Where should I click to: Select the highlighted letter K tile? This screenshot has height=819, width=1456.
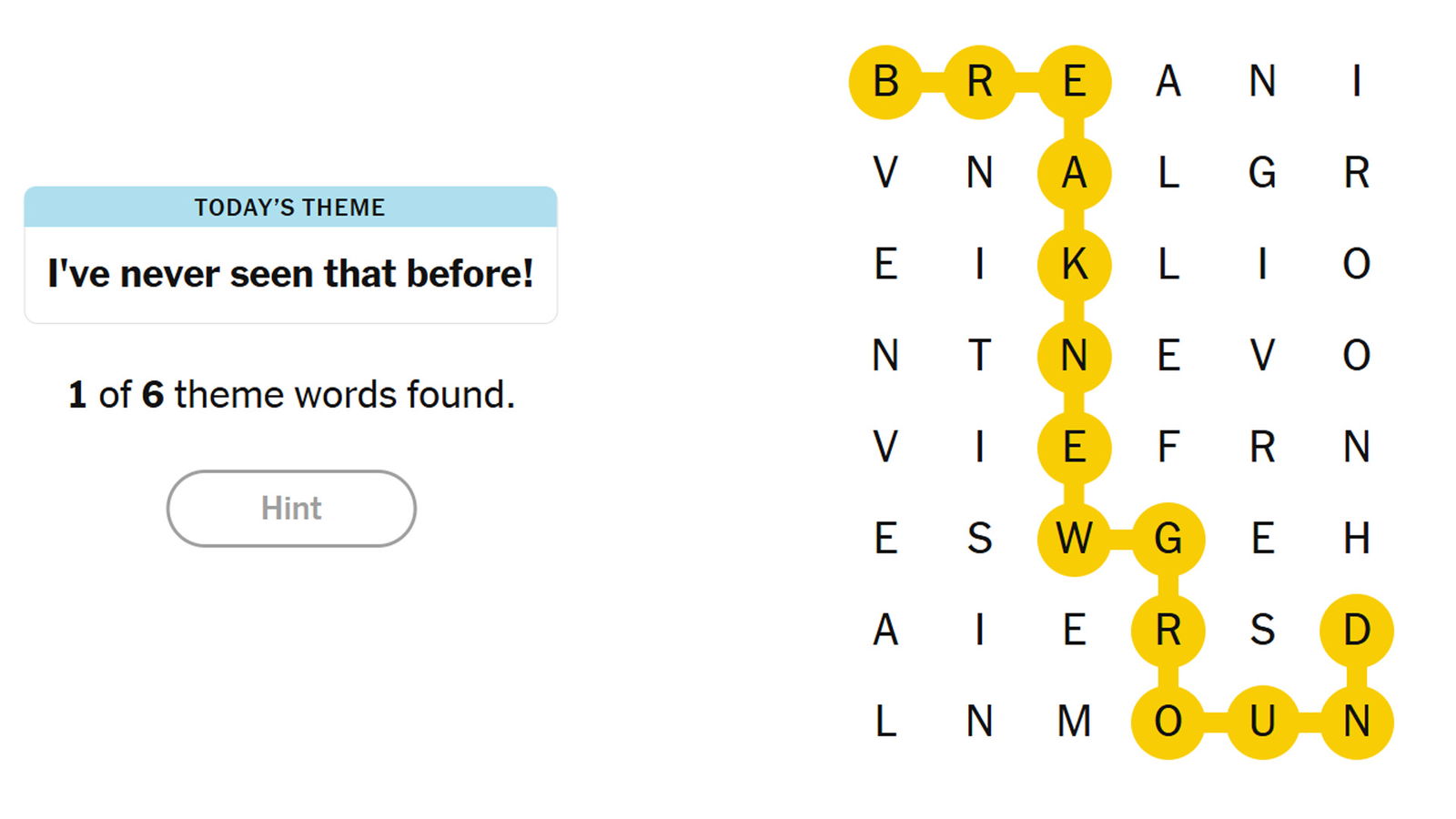[x=1074, y=265]
